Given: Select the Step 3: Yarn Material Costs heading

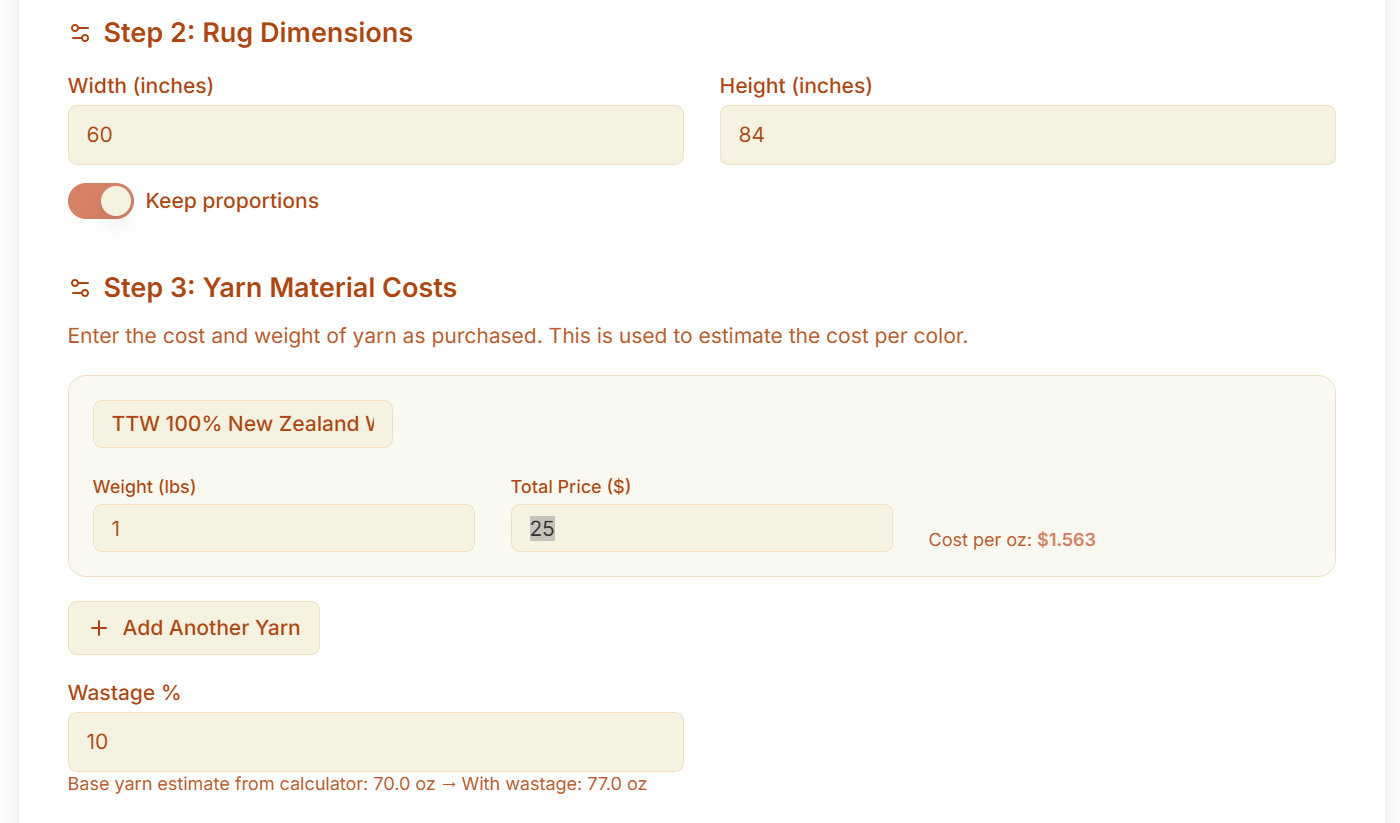Looking at the screenshot, I should point(279,288).
